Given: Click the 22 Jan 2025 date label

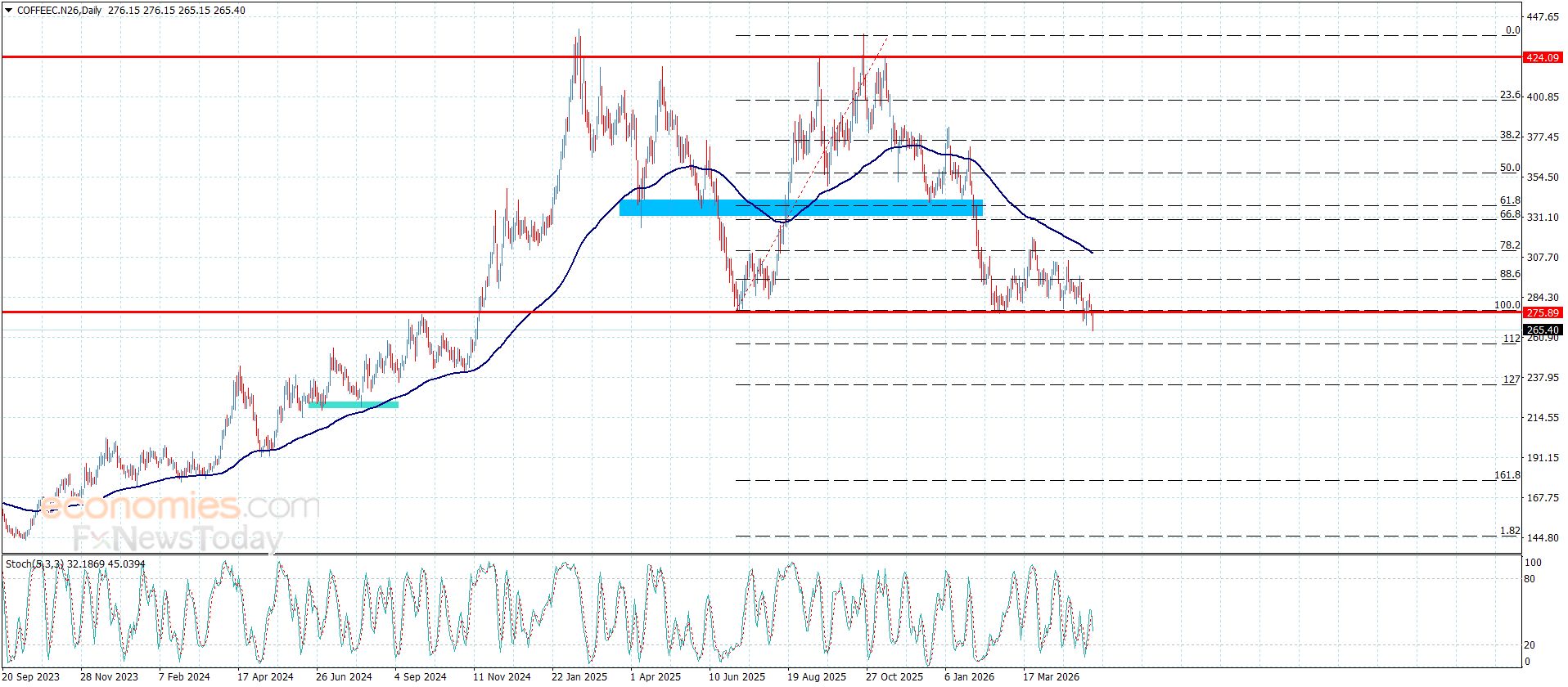Looking at the screenshot, I should [579, 676].
